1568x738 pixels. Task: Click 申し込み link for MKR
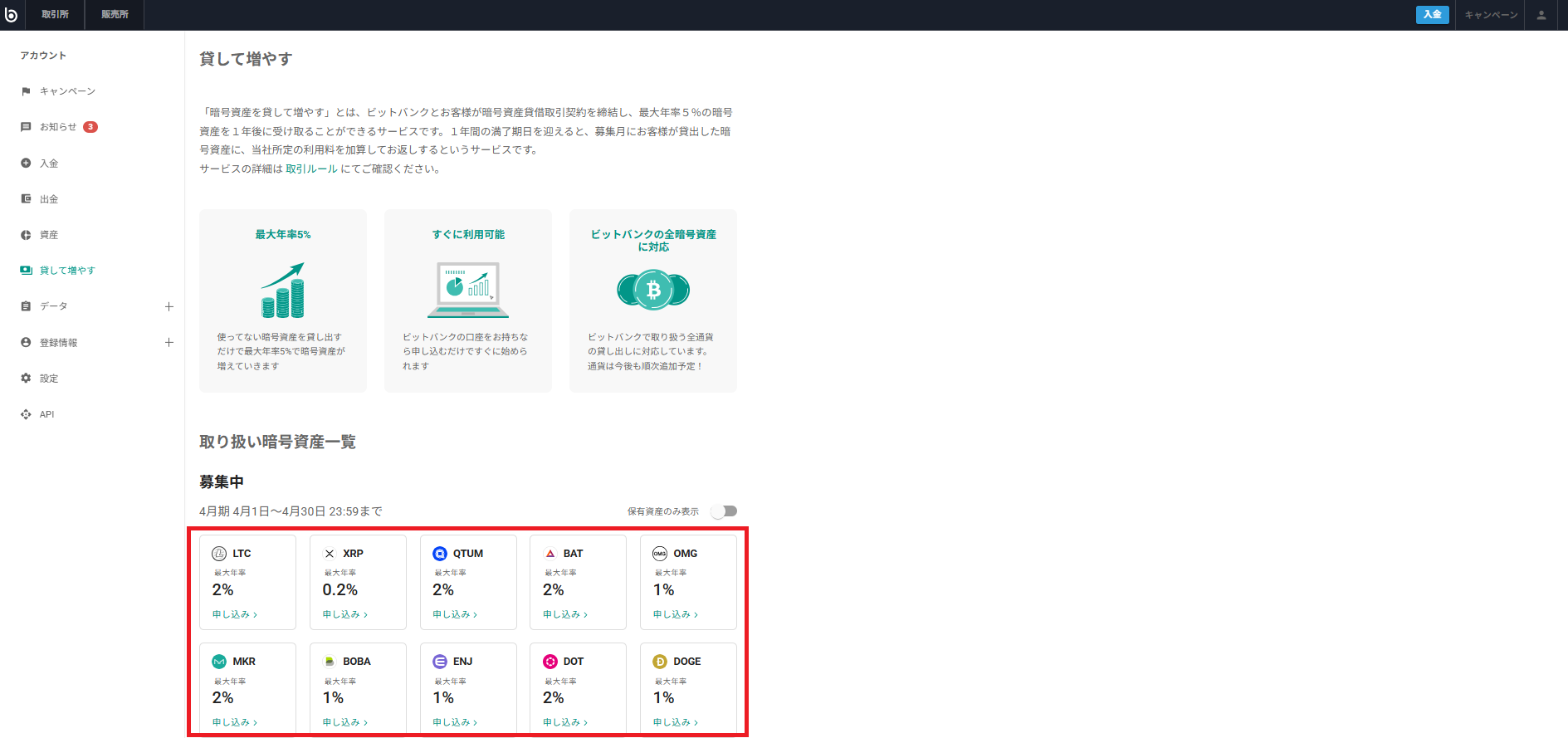pyautogui.click(x=235, y=722)
